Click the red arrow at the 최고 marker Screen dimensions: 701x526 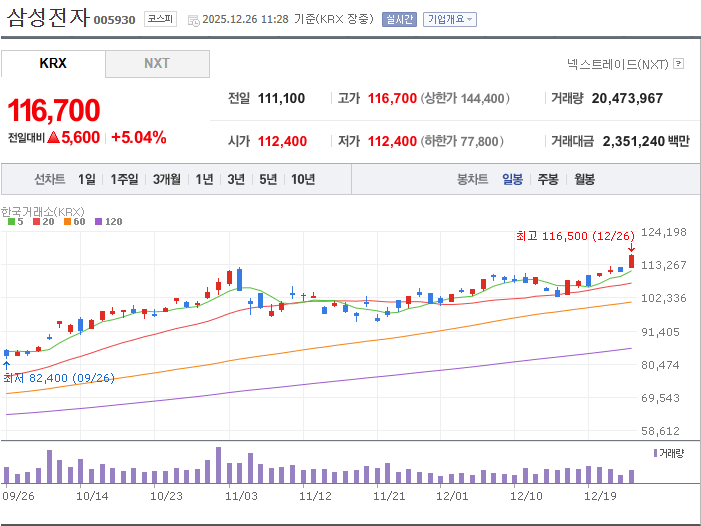631,247
